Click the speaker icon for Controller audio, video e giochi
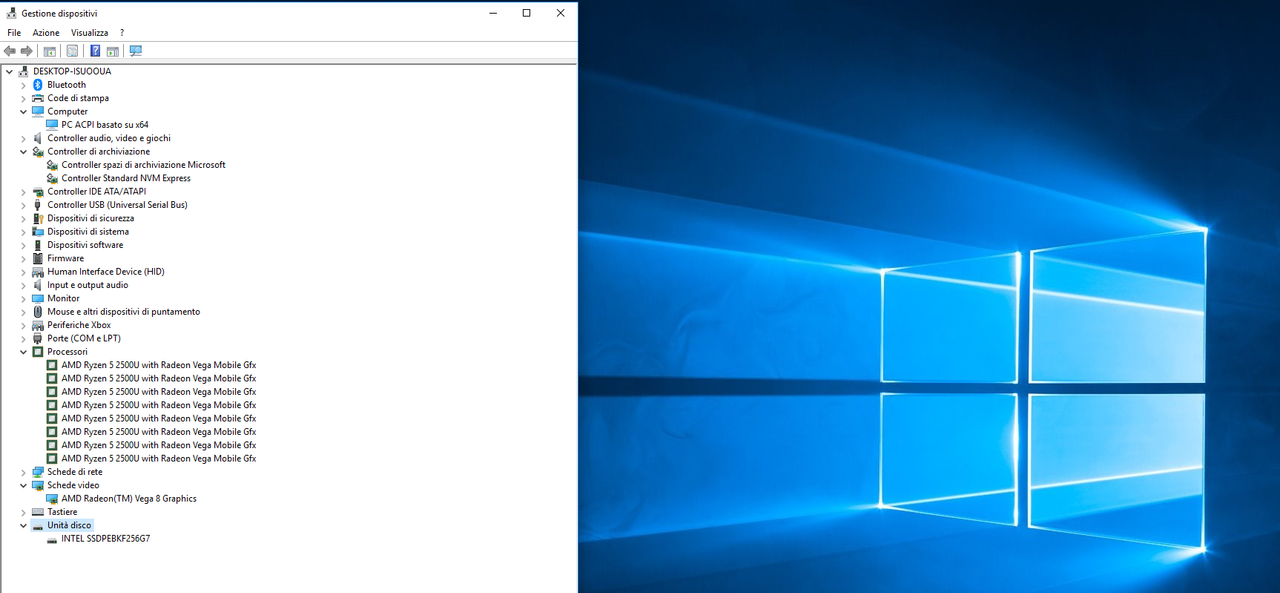 click(x=38, y=138)
